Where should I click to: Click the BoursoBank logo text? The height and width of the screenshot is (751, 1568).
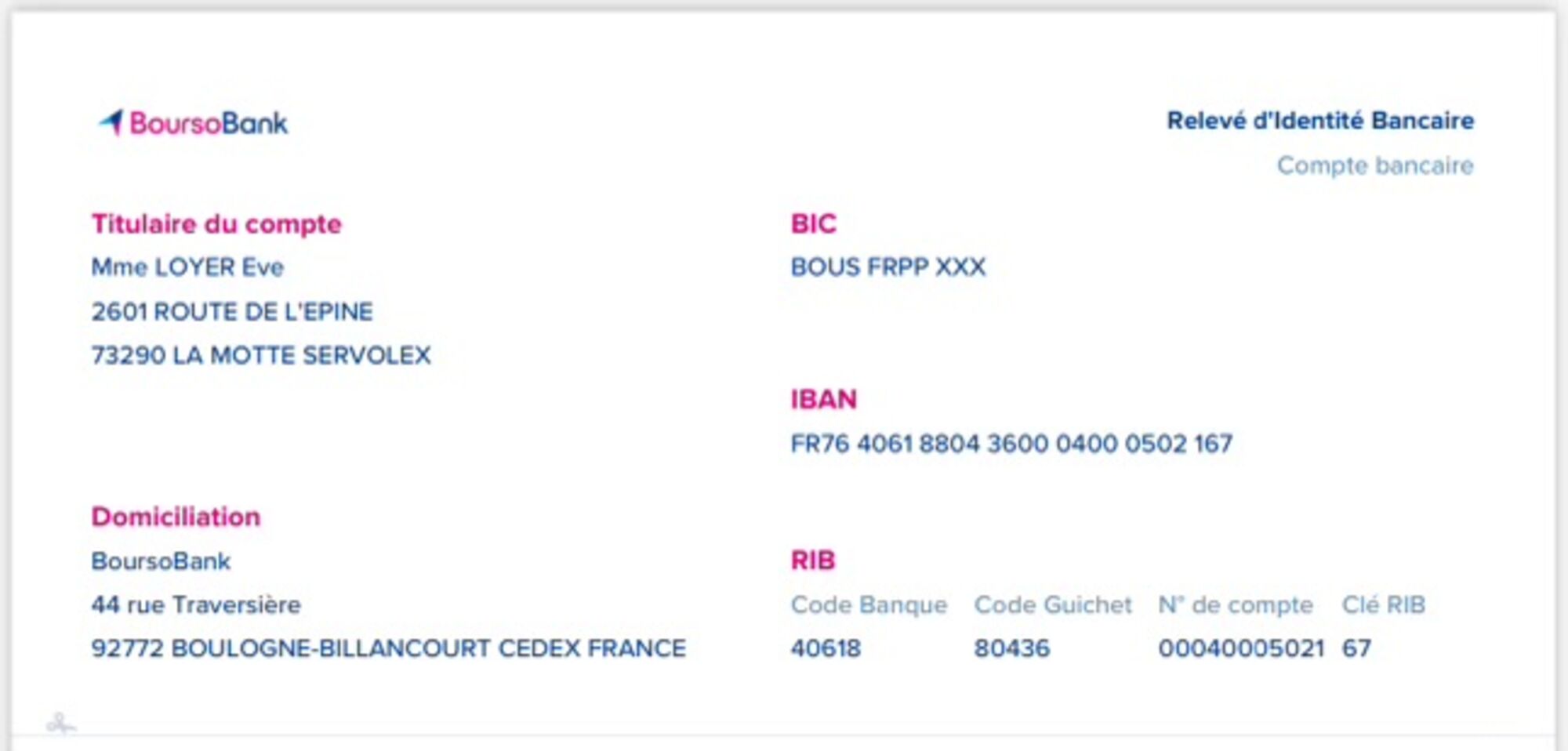coord(209,123)
